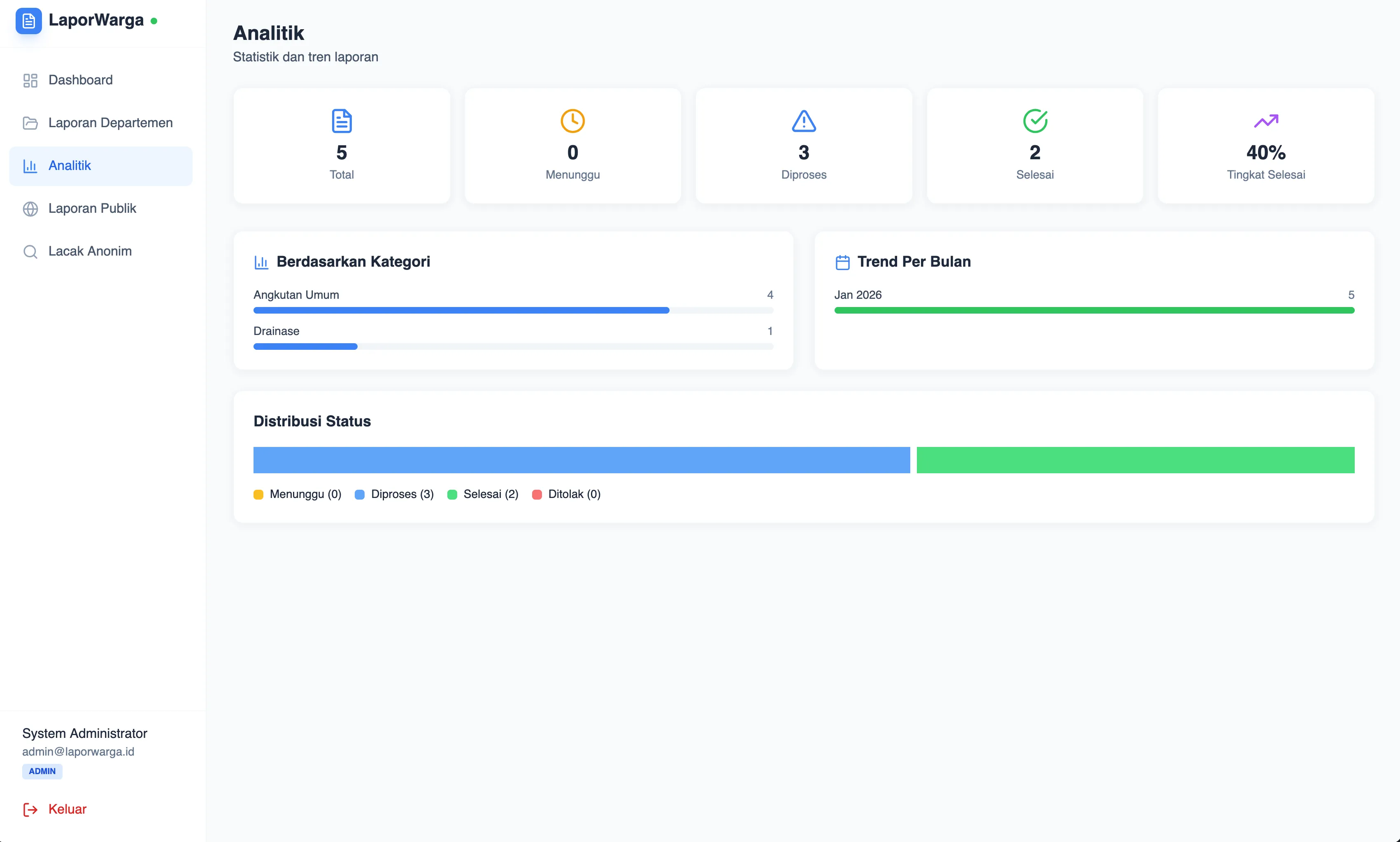Click the purple trend arrow on Tingkat Selesai
The width and height of the screenshot is (1400, 842).
click(1266, 120)
